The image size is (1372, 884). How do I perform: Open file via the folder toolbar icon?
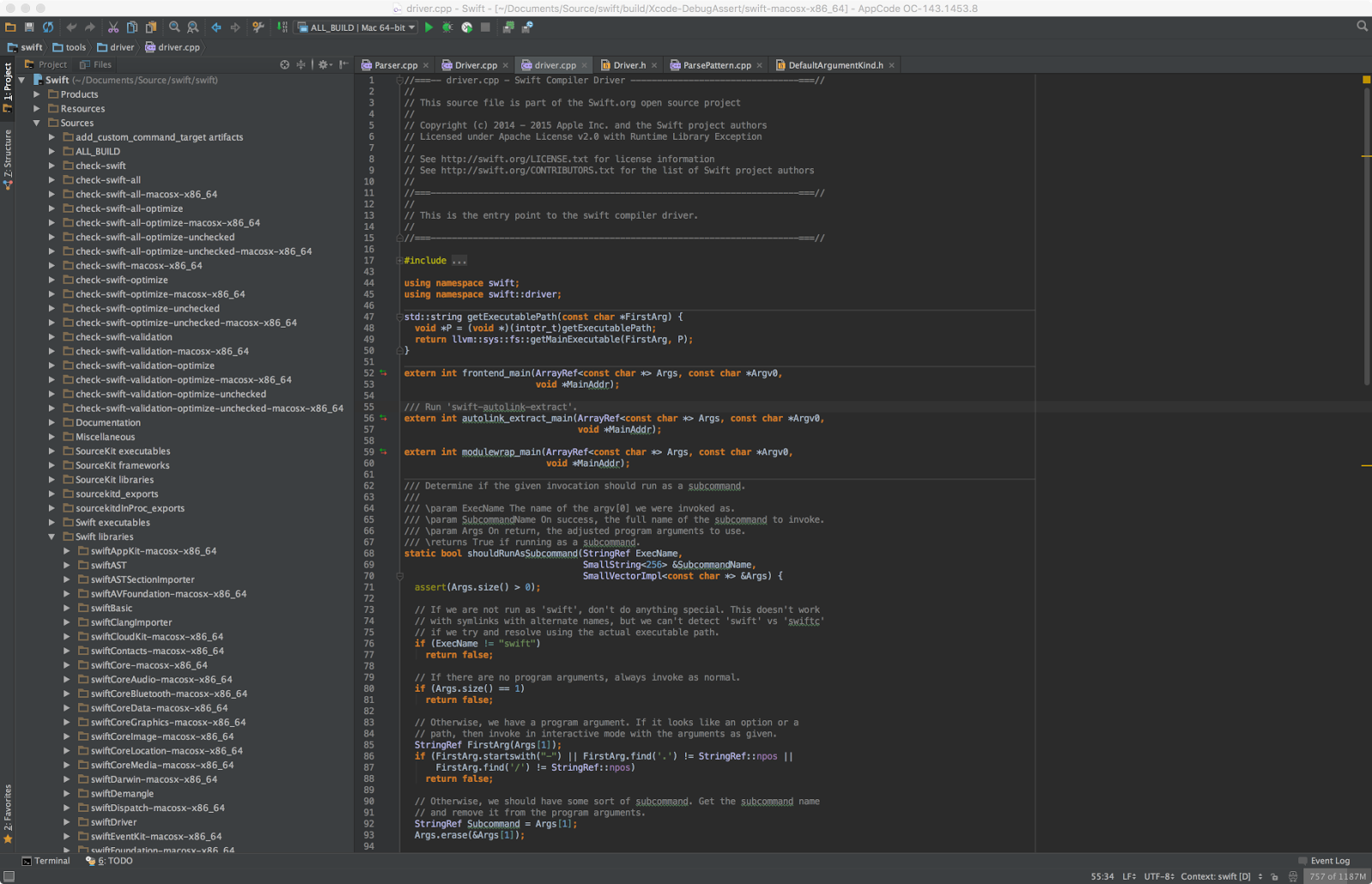pos(10,27)
